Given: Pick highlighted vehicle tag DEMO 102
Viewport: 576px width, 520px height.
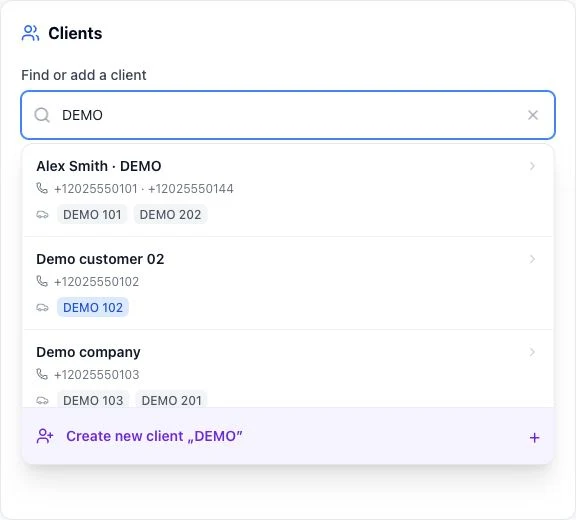Looking at the screenshot, I should (x=93, y=307).
